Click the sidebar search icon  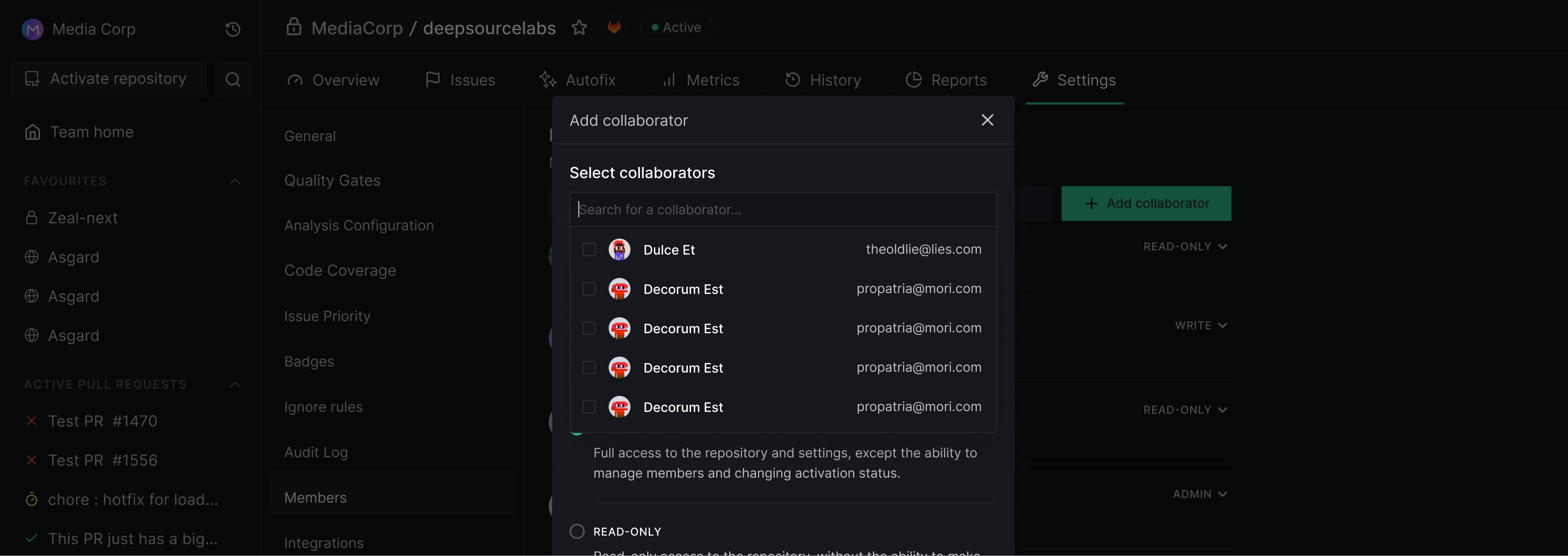point(232,79)
